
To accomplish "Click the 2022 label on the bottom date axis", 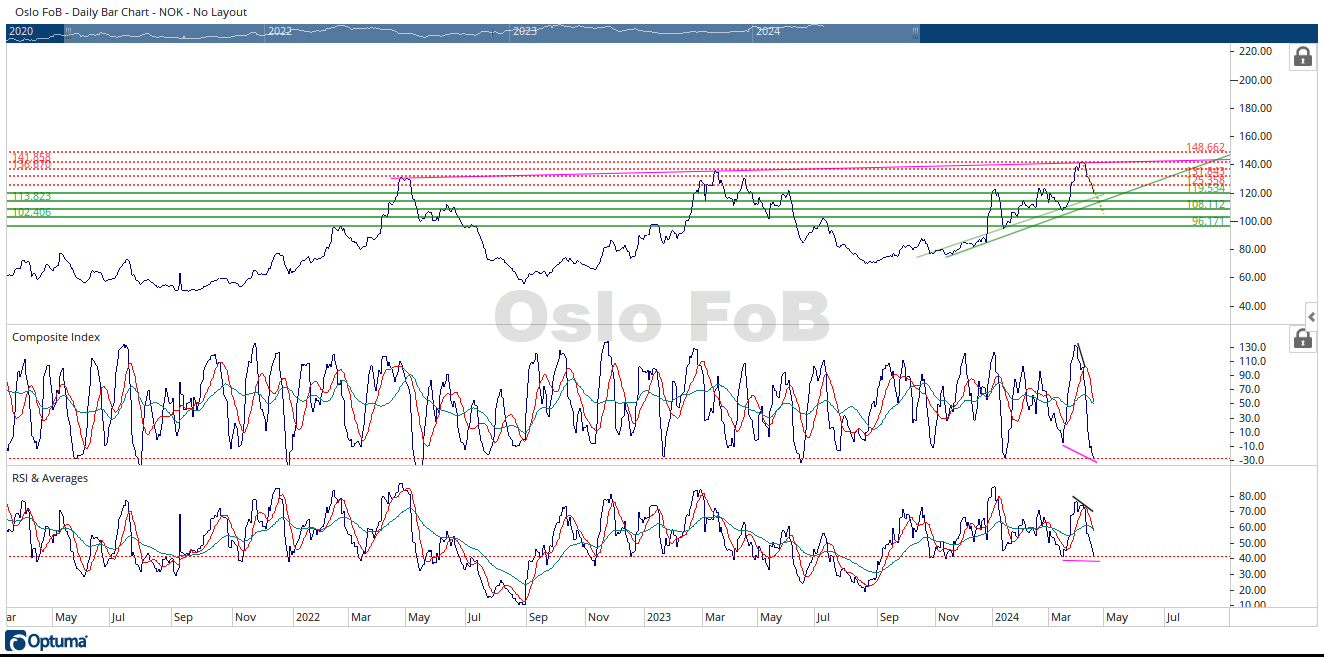I will pos(308,617).
